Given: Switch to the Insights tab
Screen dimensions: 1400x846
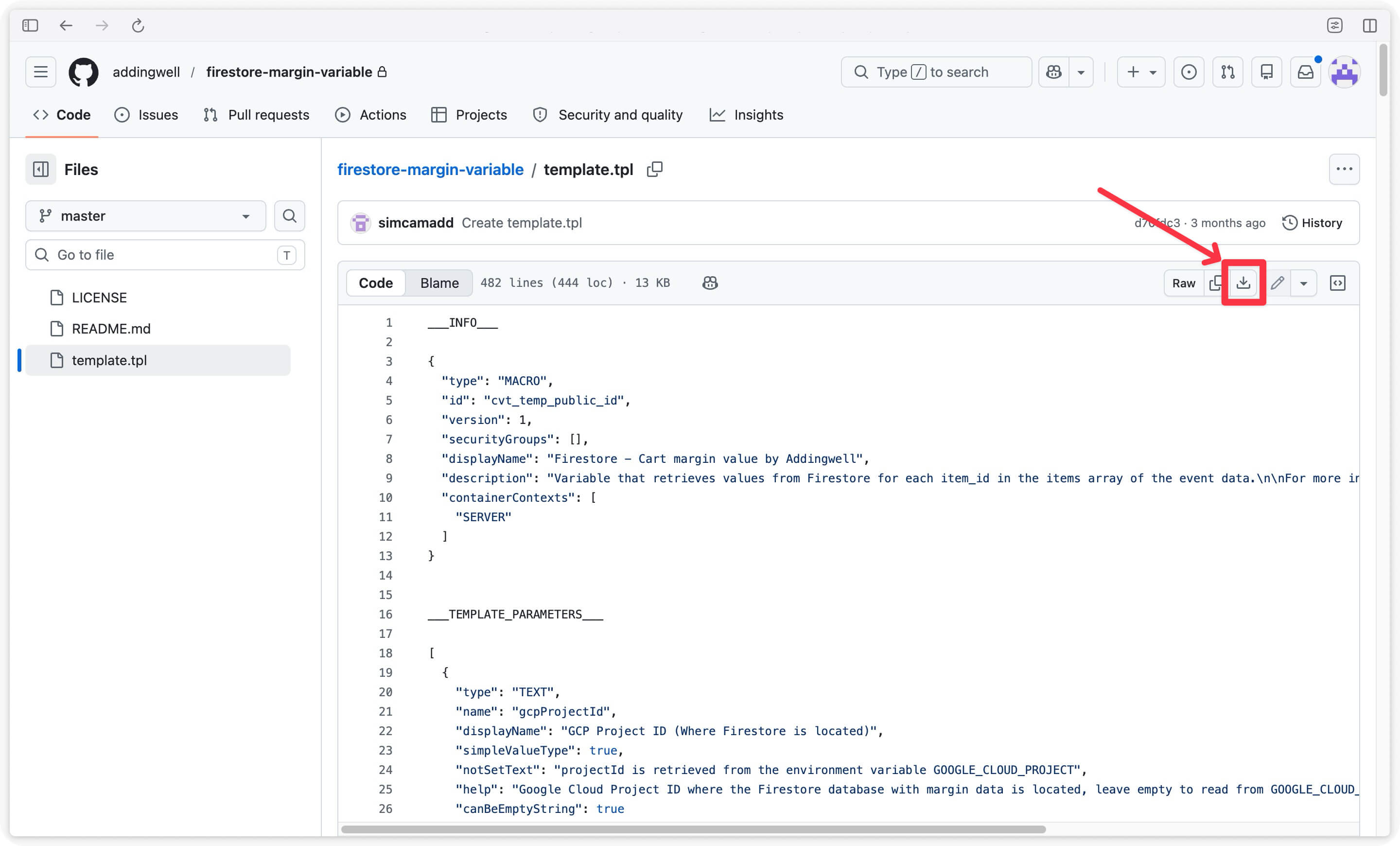Looking at the screenshot, I should (746, 115).
